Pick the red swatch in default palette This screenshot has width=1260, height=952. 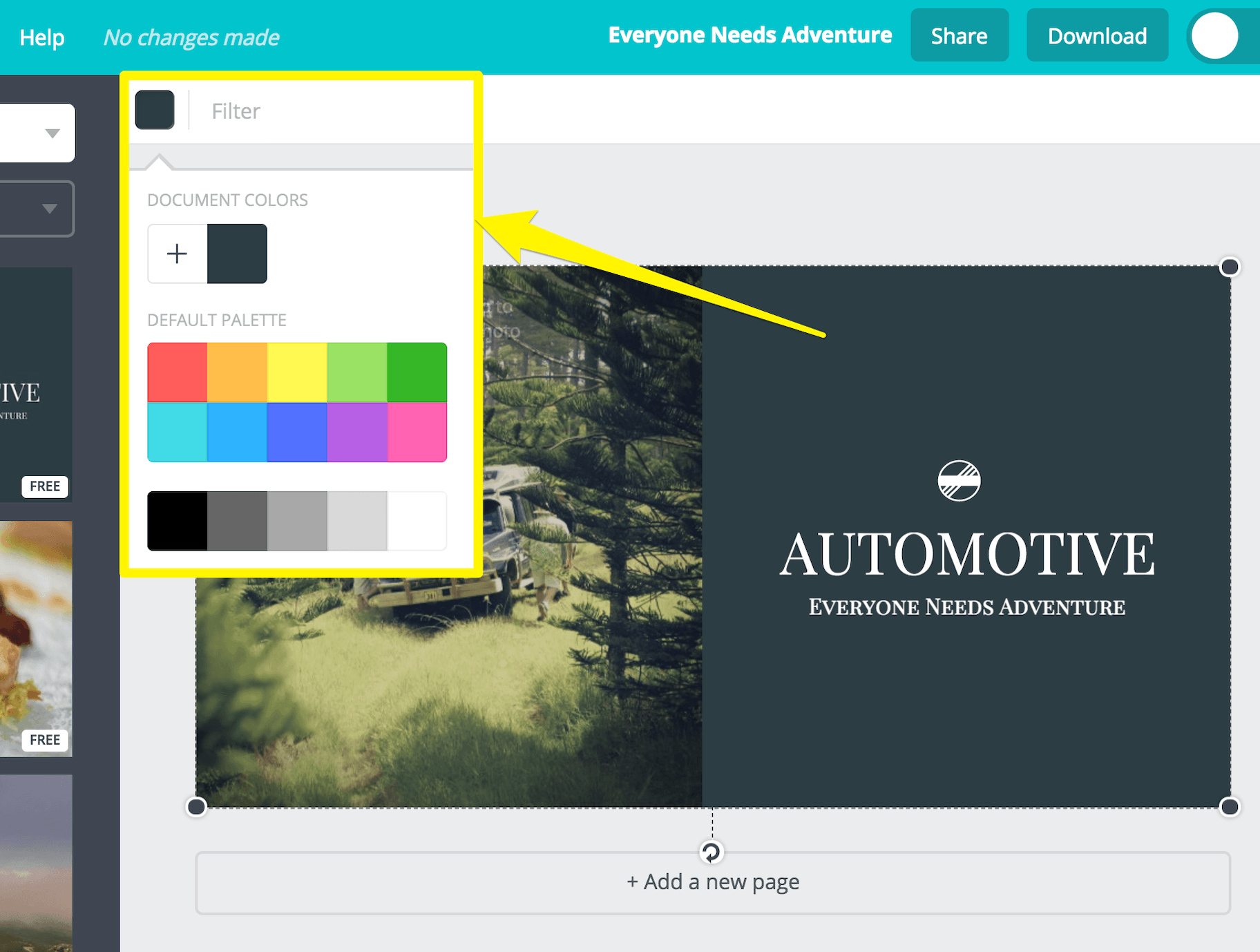178,372
